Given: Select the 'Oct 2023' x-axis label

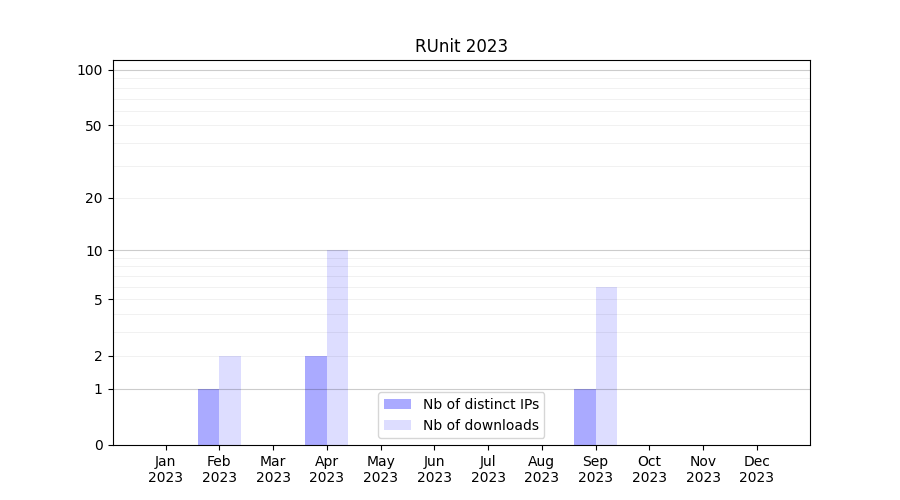Looking at the screenshot, I should point(649,469).
